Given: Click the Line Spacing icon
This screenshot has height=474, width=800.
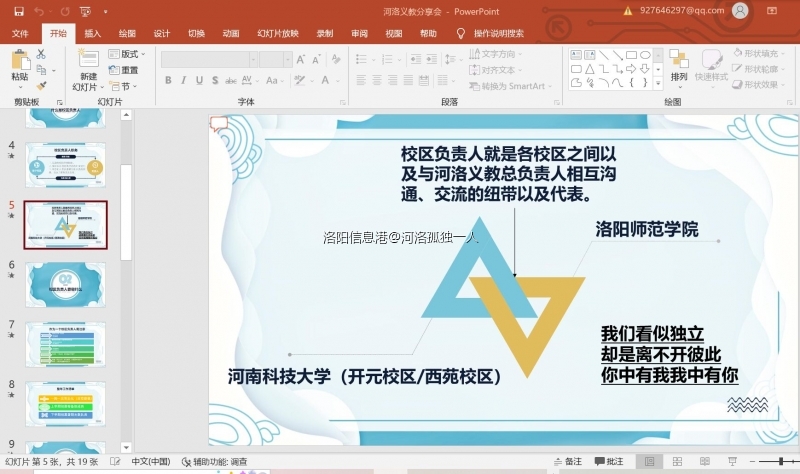Looking at the screenshot, I should (450, 59).
